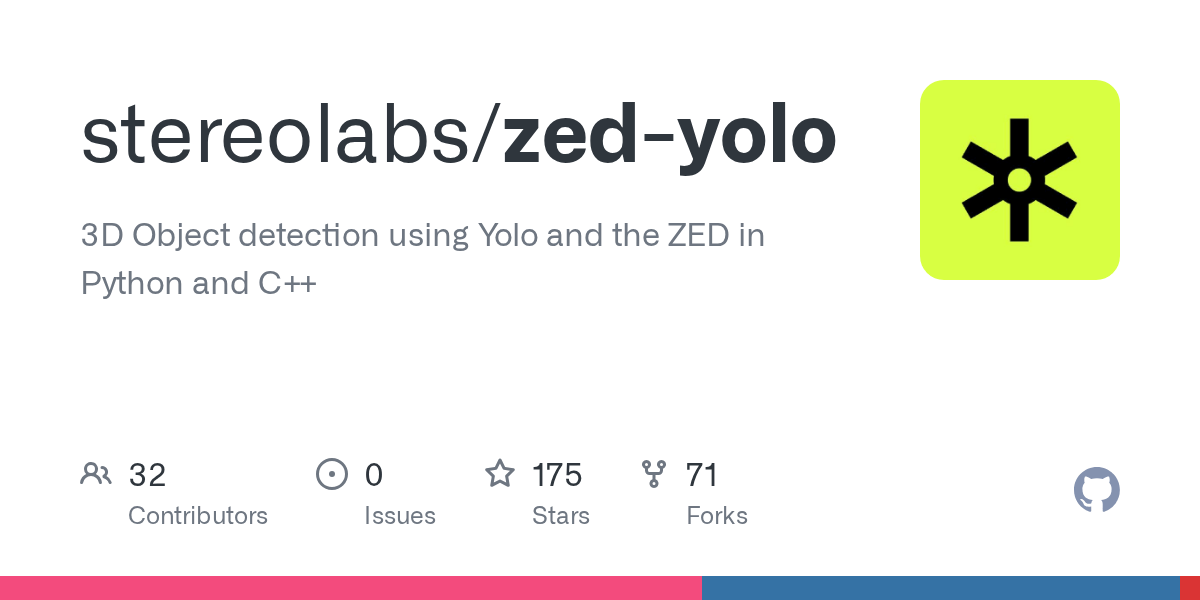Image resolution: width=1200 pixels, height=600 pixels.
Task: Click the 175 stars count
Action: click(557, 475)
